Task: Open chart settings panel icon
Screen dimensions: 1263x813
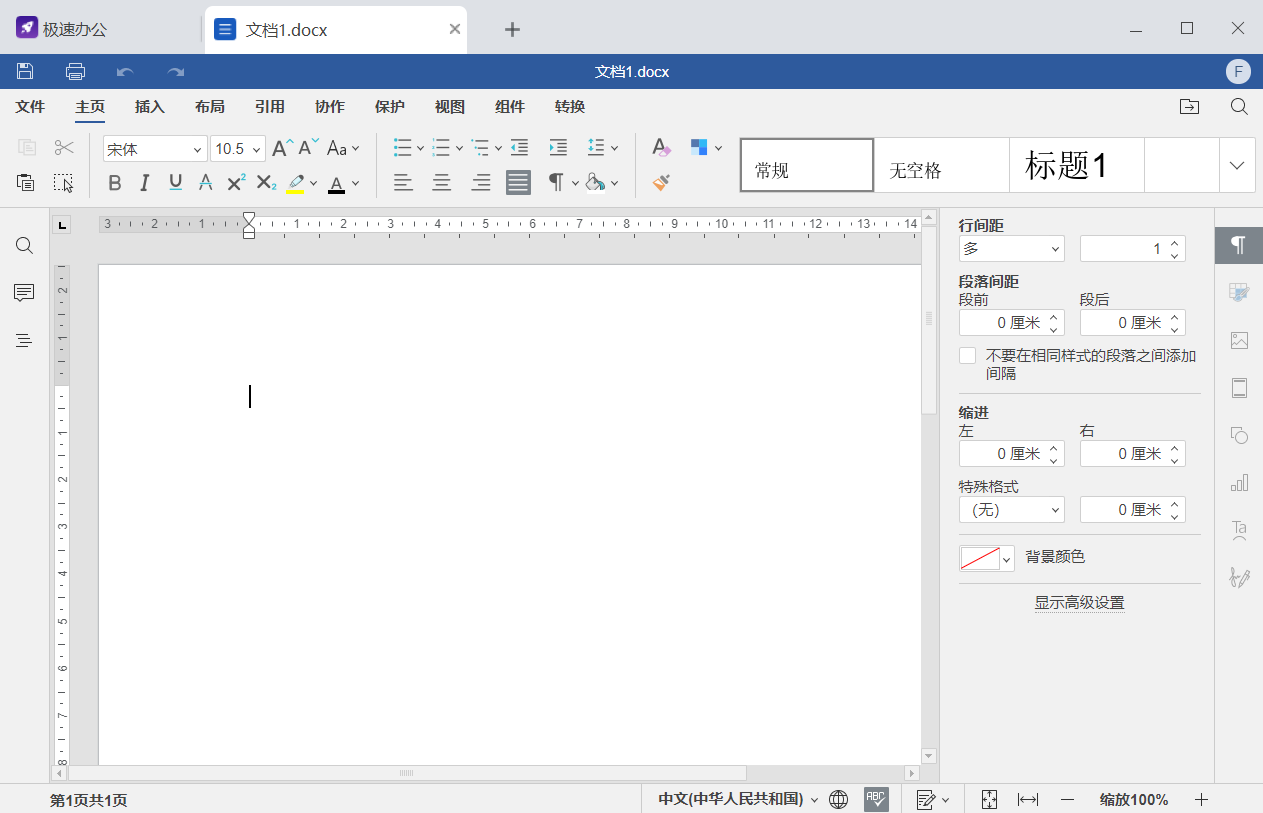Action: pos(1239,483)
